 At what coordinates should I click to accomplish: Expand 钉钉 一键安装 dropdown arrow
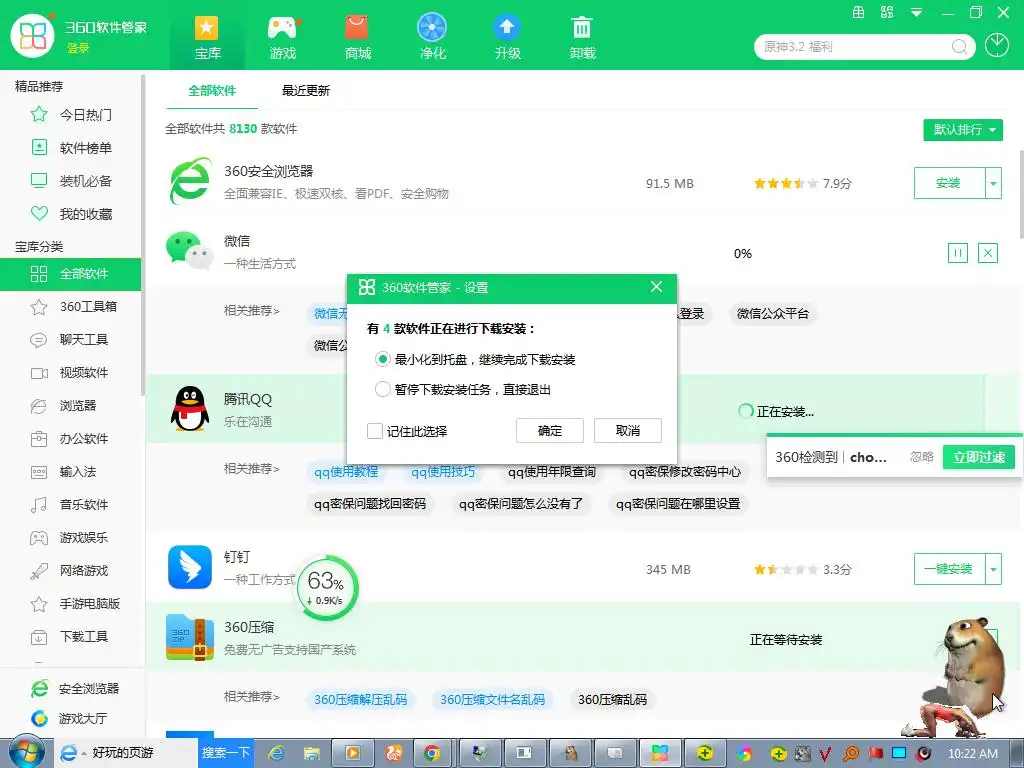[993, 569]
